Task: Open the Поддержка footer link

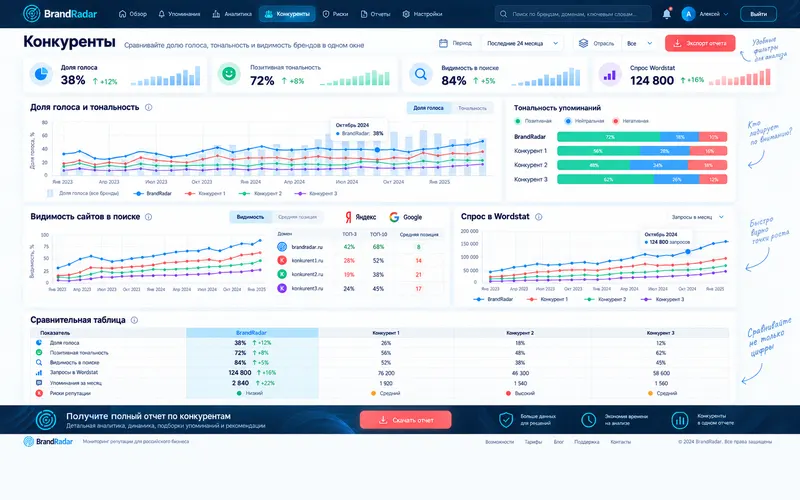Action: [587, 442]
